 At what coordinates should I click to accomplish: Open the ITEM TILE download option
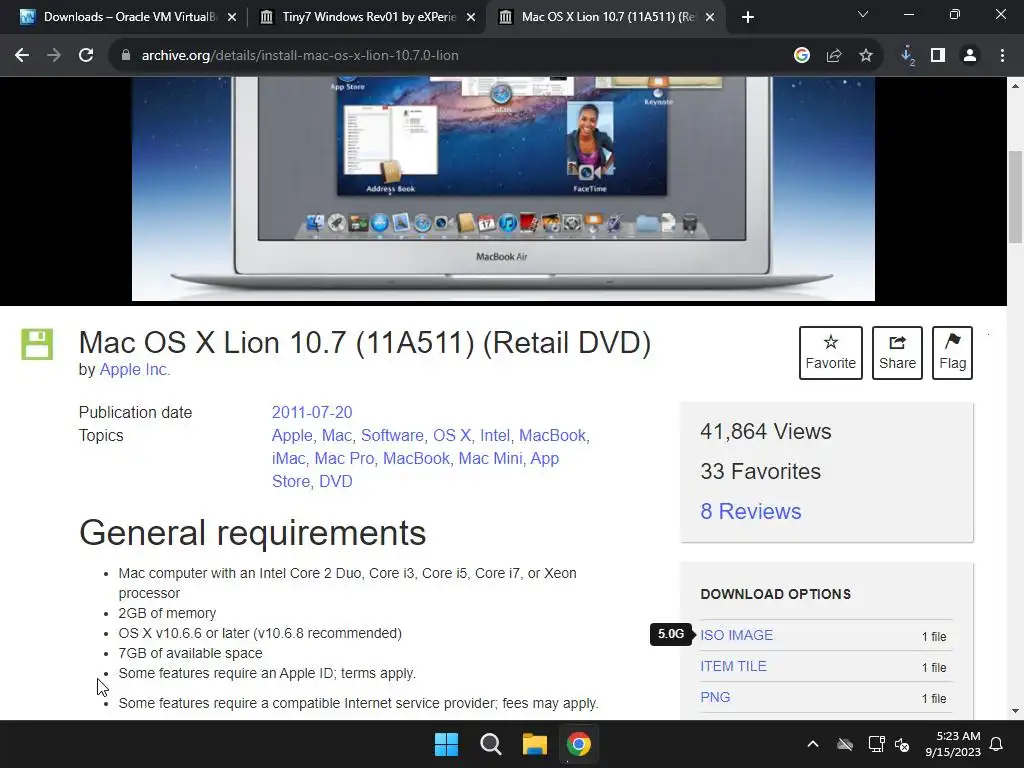click(733, 666)
